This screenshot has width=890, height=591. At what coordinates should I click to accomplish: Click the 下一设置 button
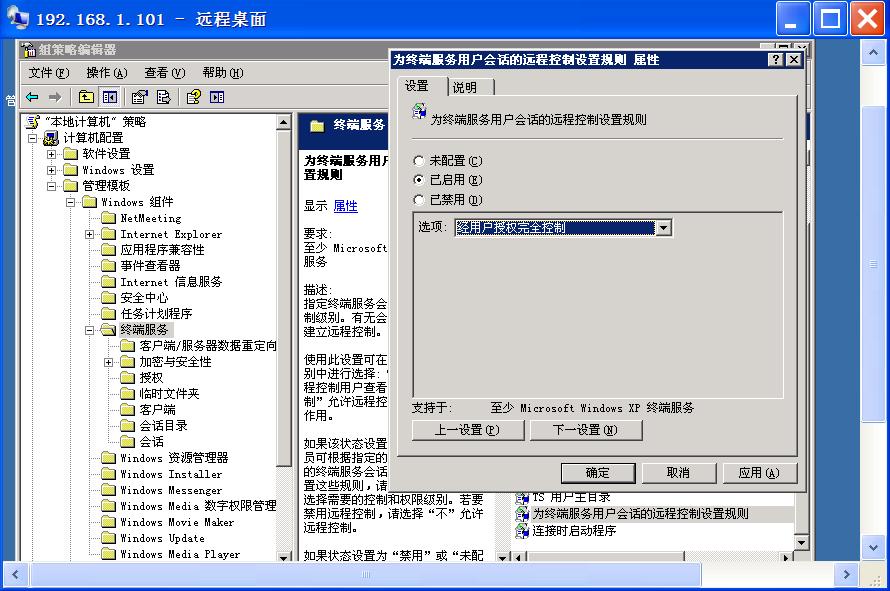click(586, 430)
